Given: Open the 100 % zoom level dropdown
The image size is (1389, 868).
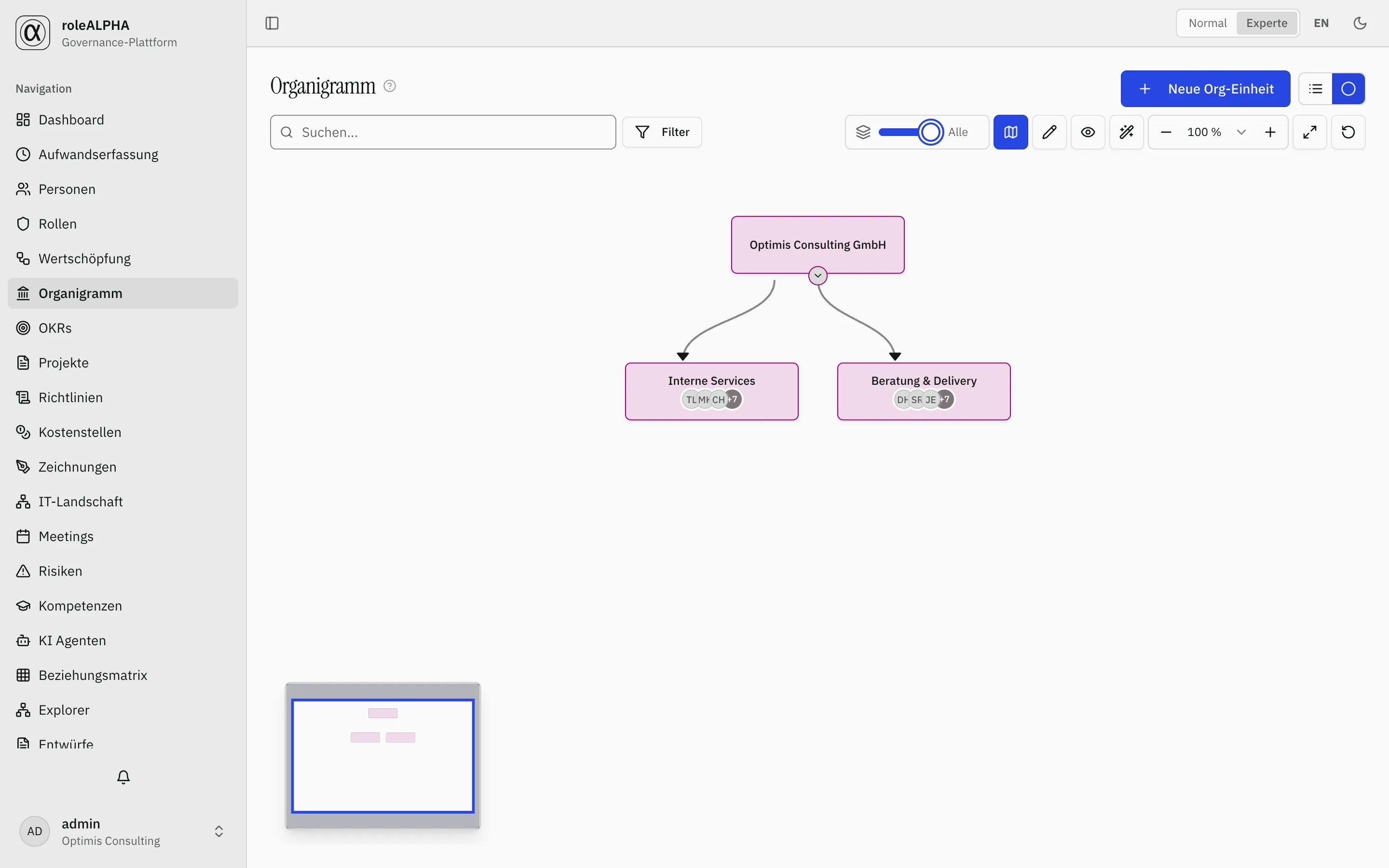Looking at the screenshot, I should tap(1216, 132).
